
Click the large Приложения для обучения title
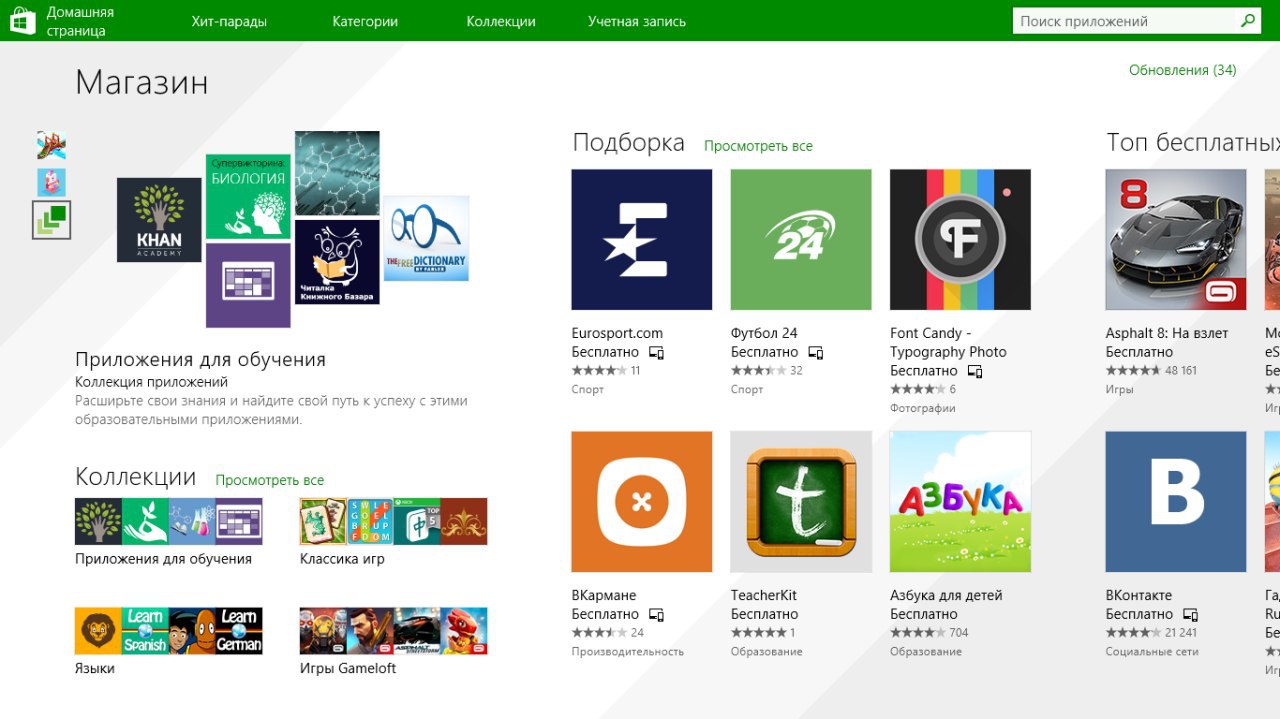tap(200, 359)
